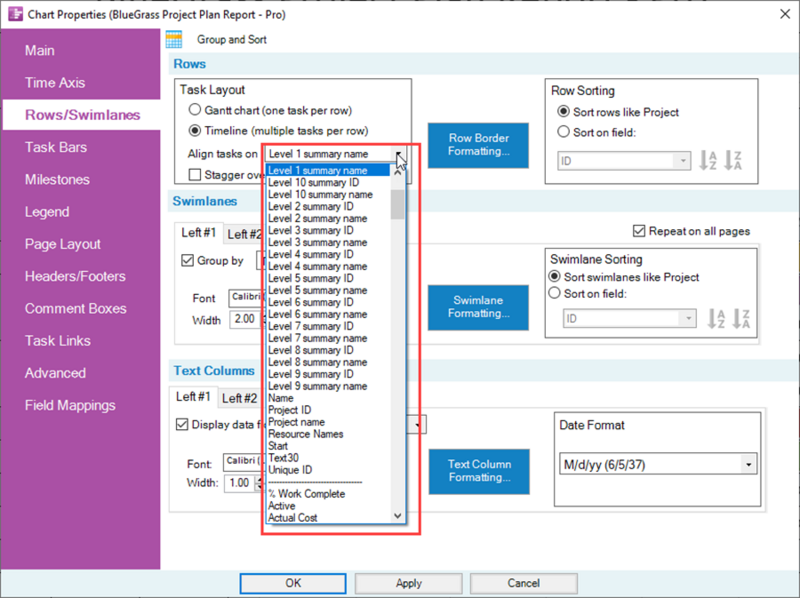Screen dimensions: 800x598
Task: Open Row Sorting field ID dropdown
Action: (x=683, y=161)
